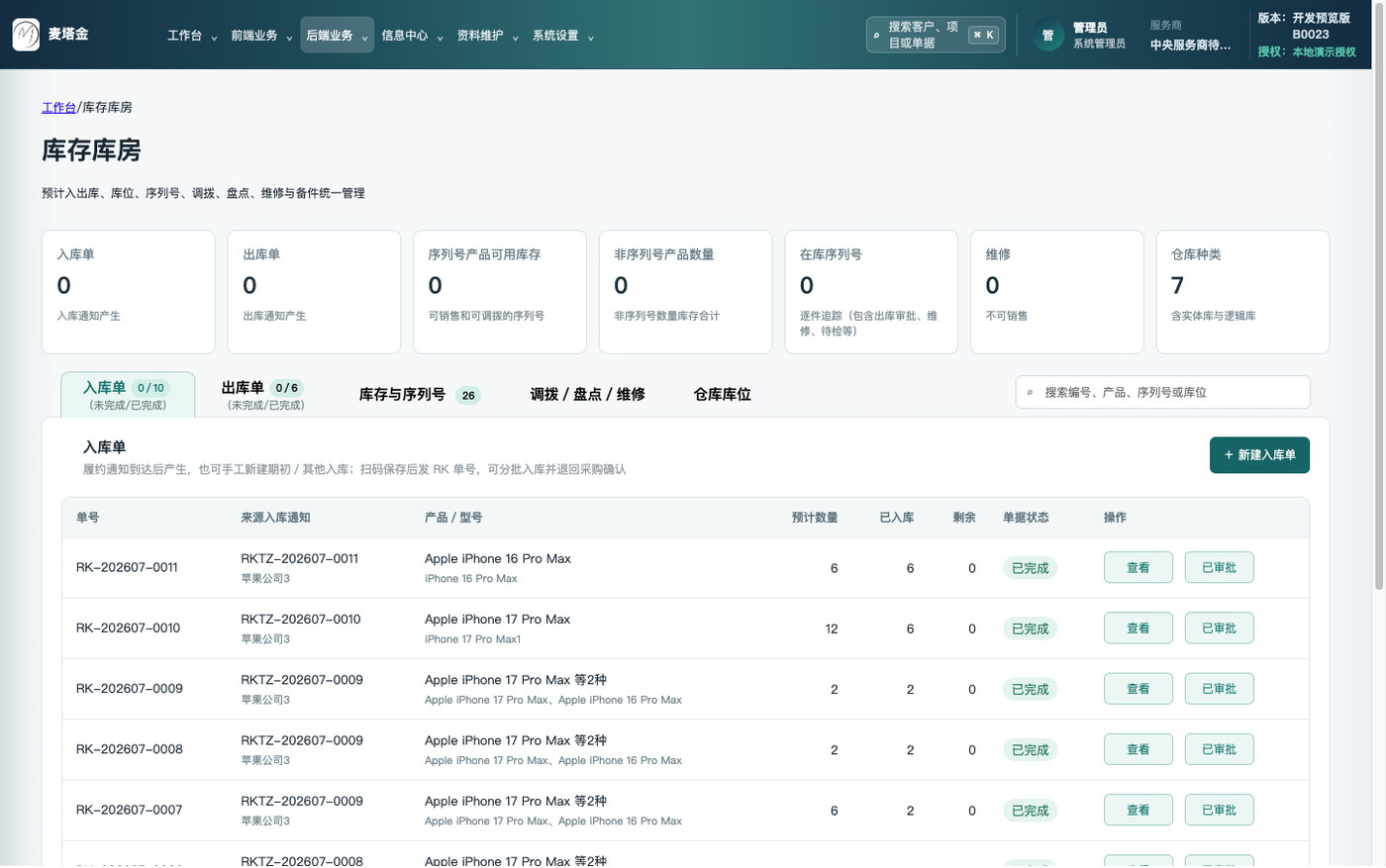Expand the 工作台 menu chevron

click(214, 38)
